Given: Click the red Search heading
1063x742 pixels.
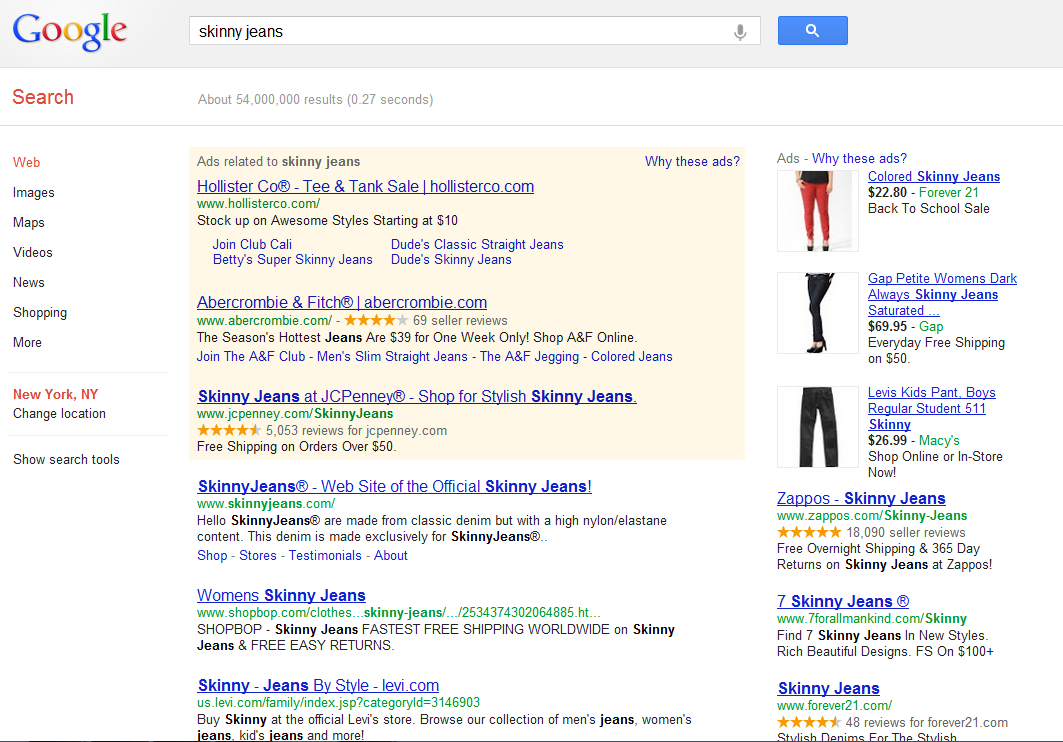Looking at the screenshot, I should point(43,97).
